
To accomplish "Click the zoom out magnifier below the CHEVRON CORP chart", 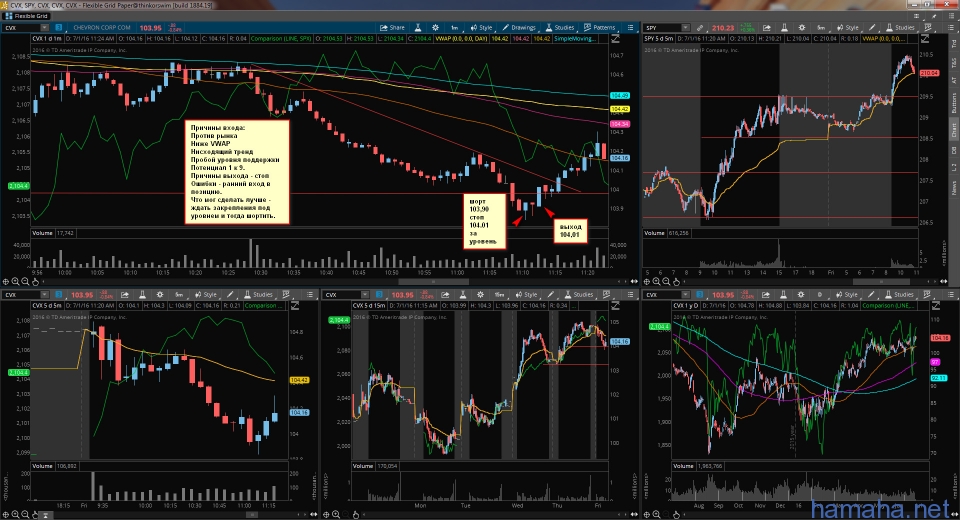I will point(25,282).
